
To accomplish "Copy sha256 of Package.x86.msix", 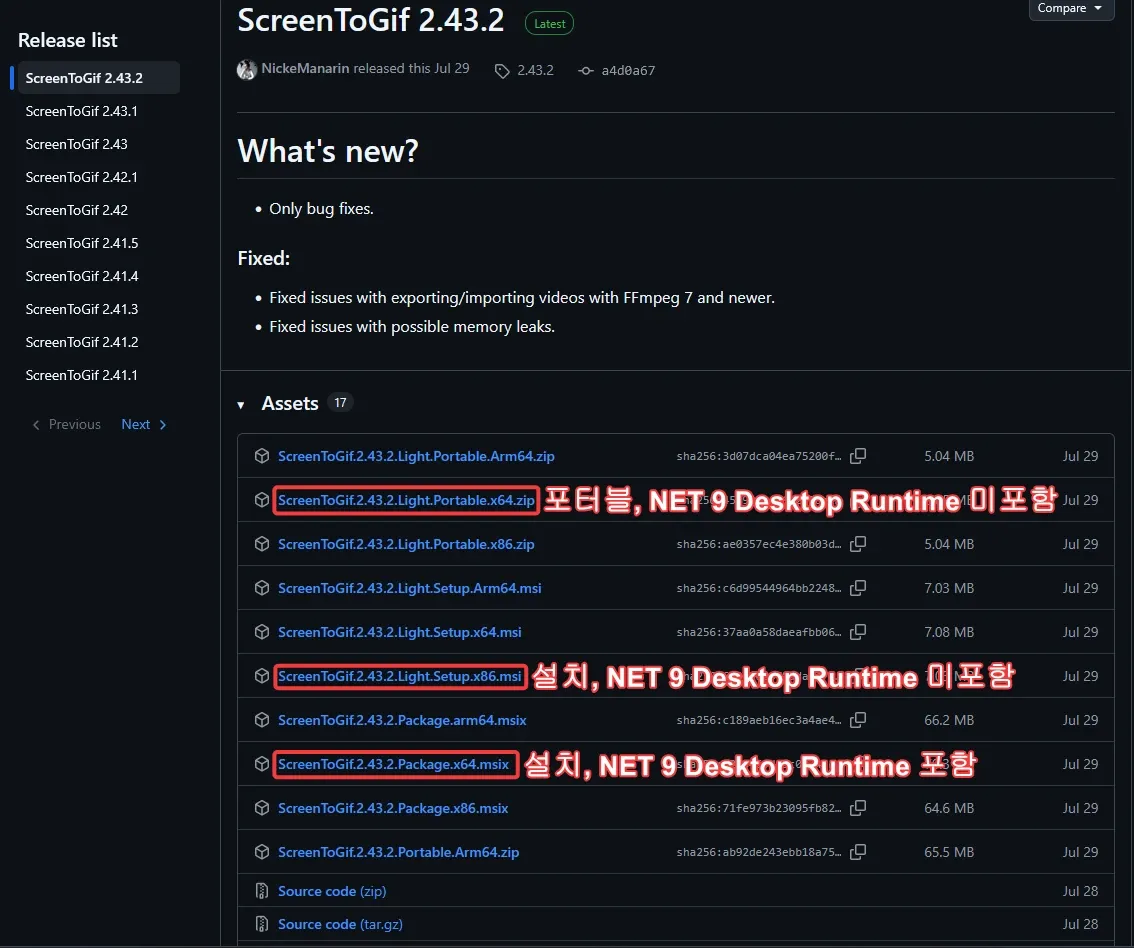I will coord(858,808).
